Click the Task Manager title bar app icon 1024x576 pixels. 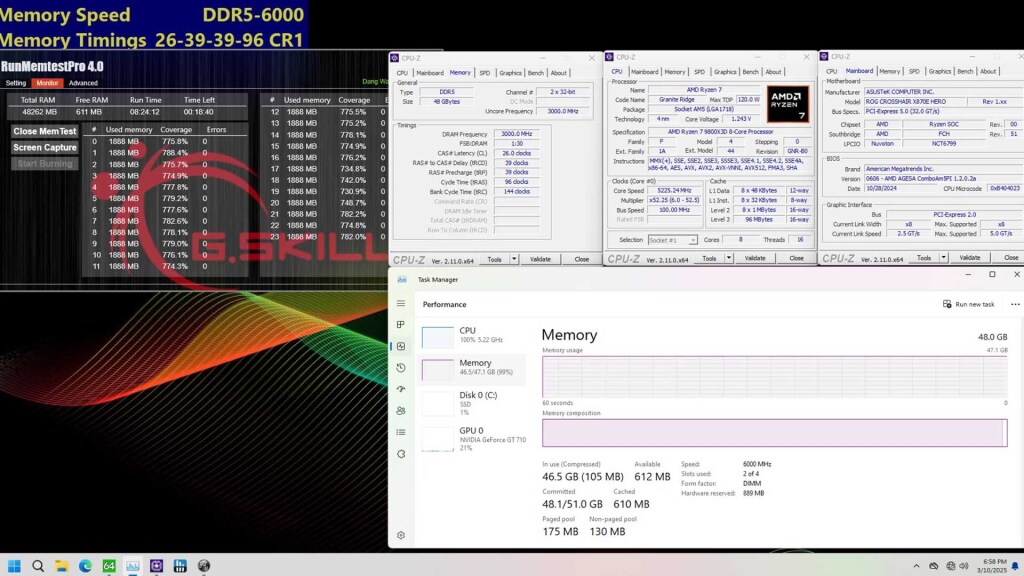tap(402, 280)
